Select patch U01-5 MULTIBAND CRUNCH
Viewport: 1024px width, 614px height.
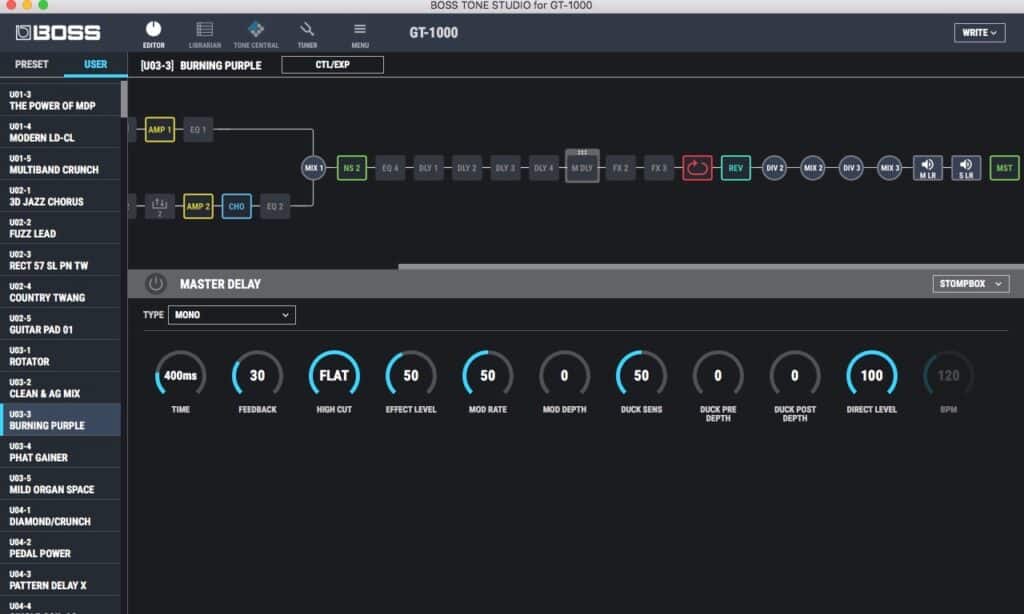click(x=60, y=164)
